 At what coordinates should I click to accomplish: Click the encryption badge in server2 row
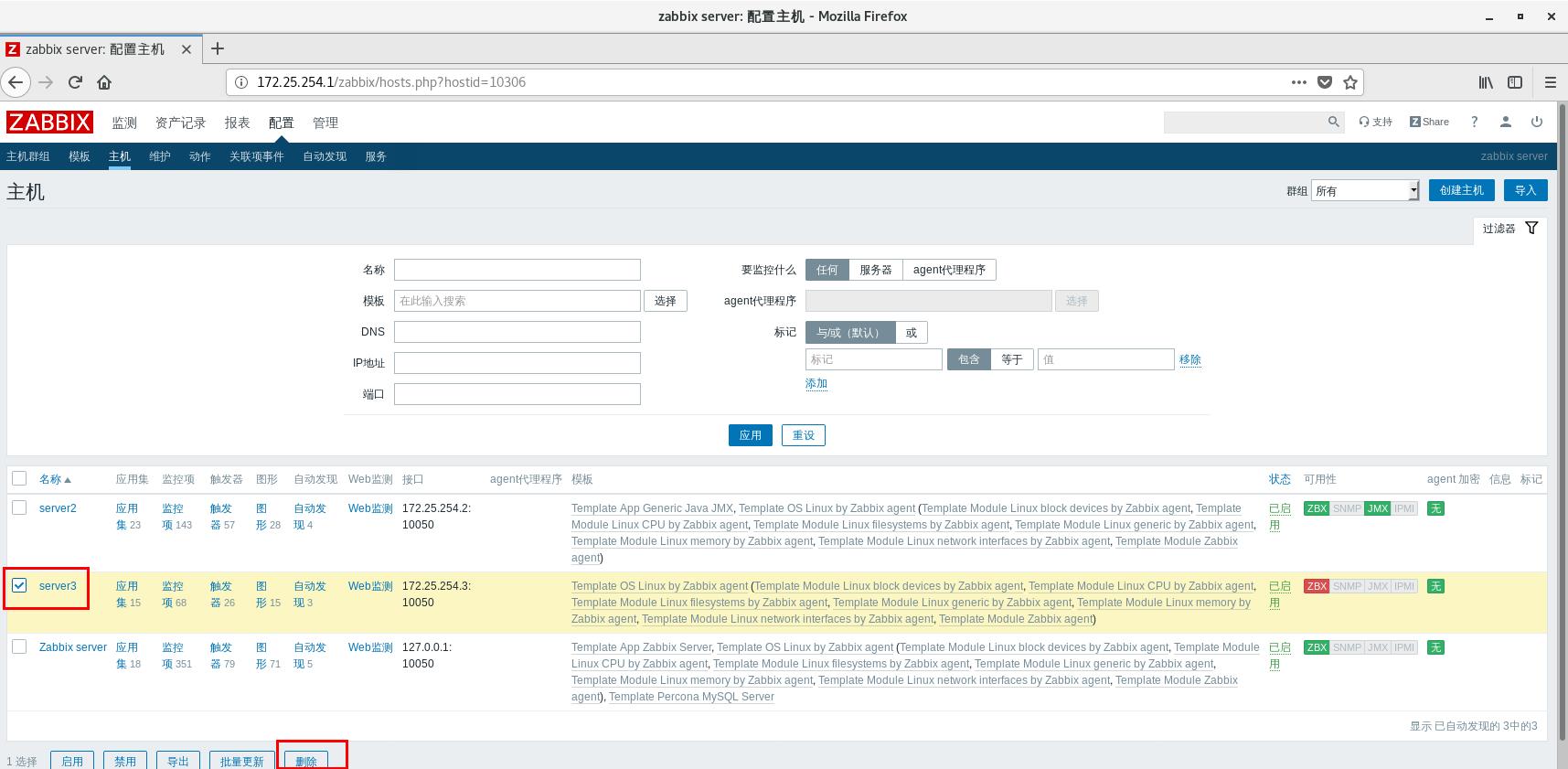tap(1435, 508)
